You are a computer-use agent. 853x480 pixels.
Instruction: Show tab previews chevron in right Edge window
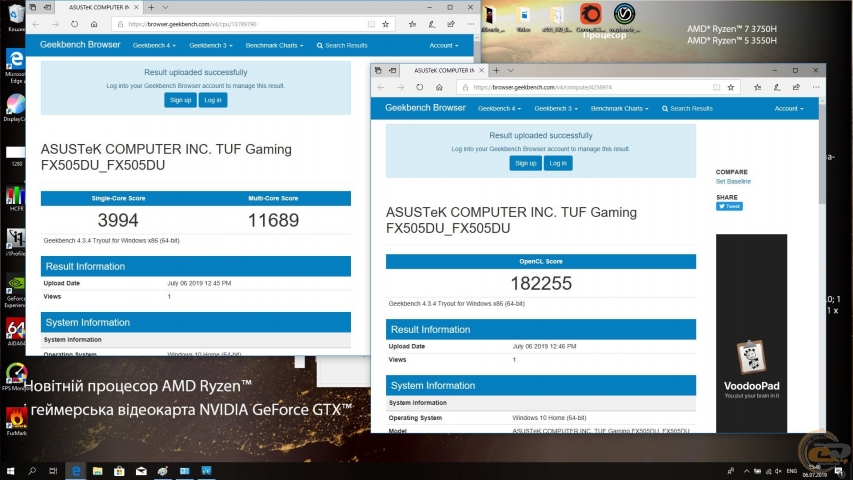510,70
